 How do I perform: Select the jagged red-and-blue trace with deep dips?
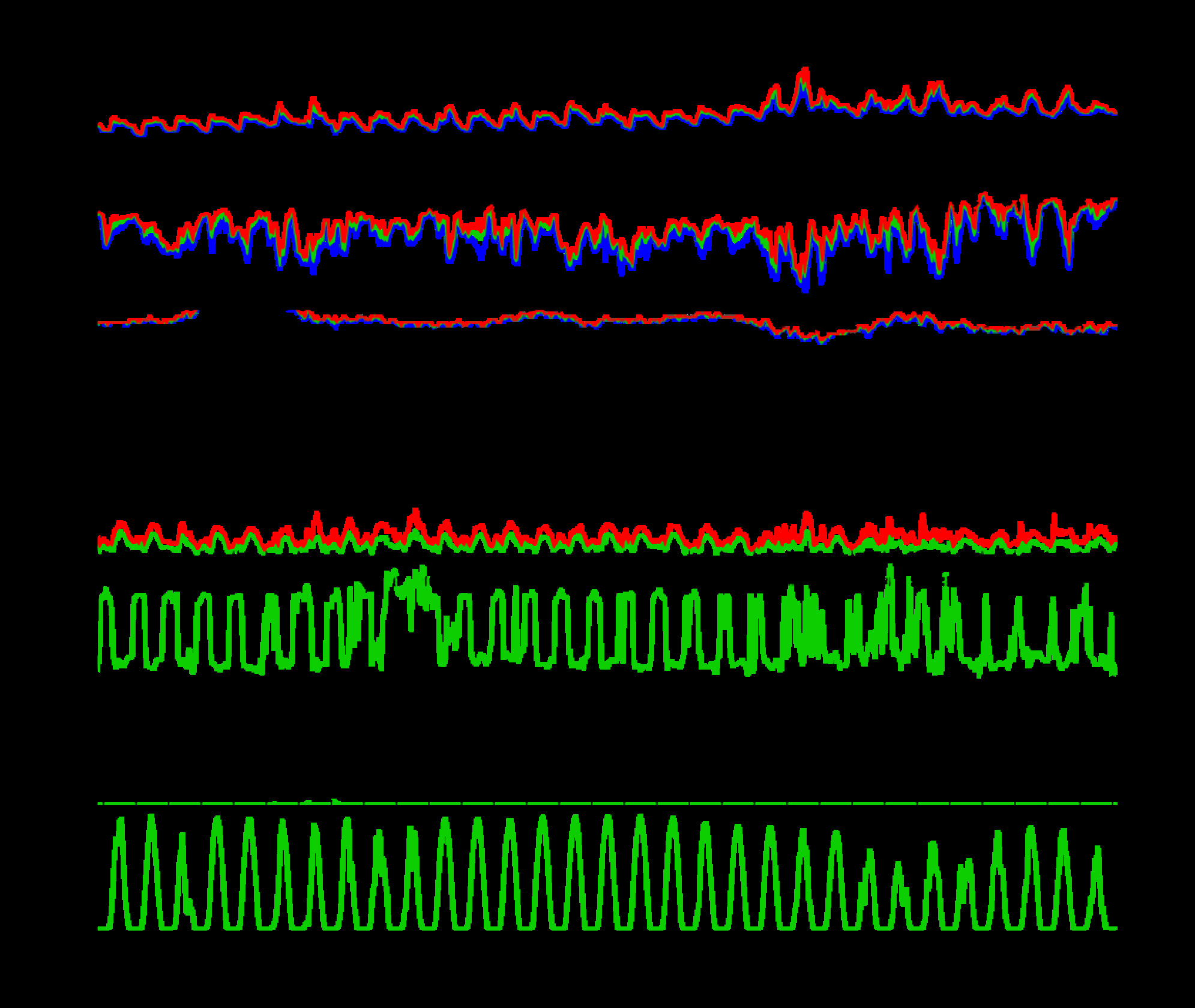coord(607,242)
